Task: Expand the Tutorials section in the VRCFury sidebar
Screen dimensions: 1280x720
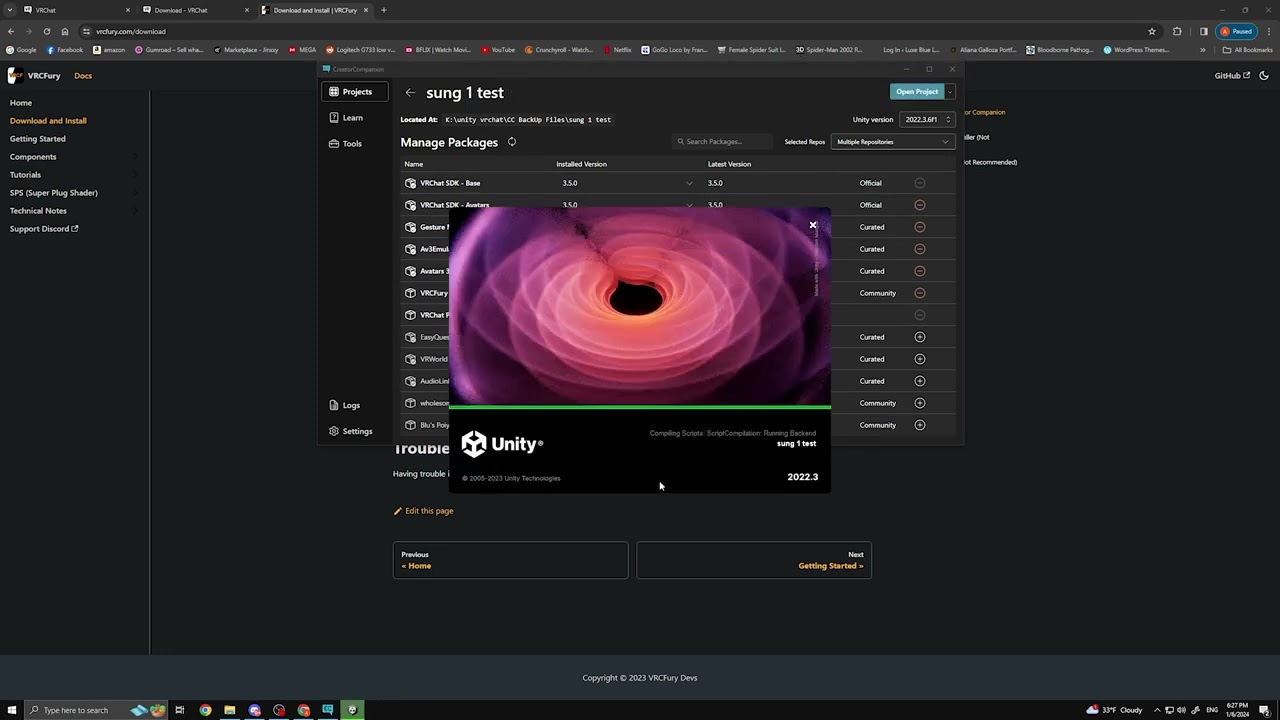Action: click(134, 175)
